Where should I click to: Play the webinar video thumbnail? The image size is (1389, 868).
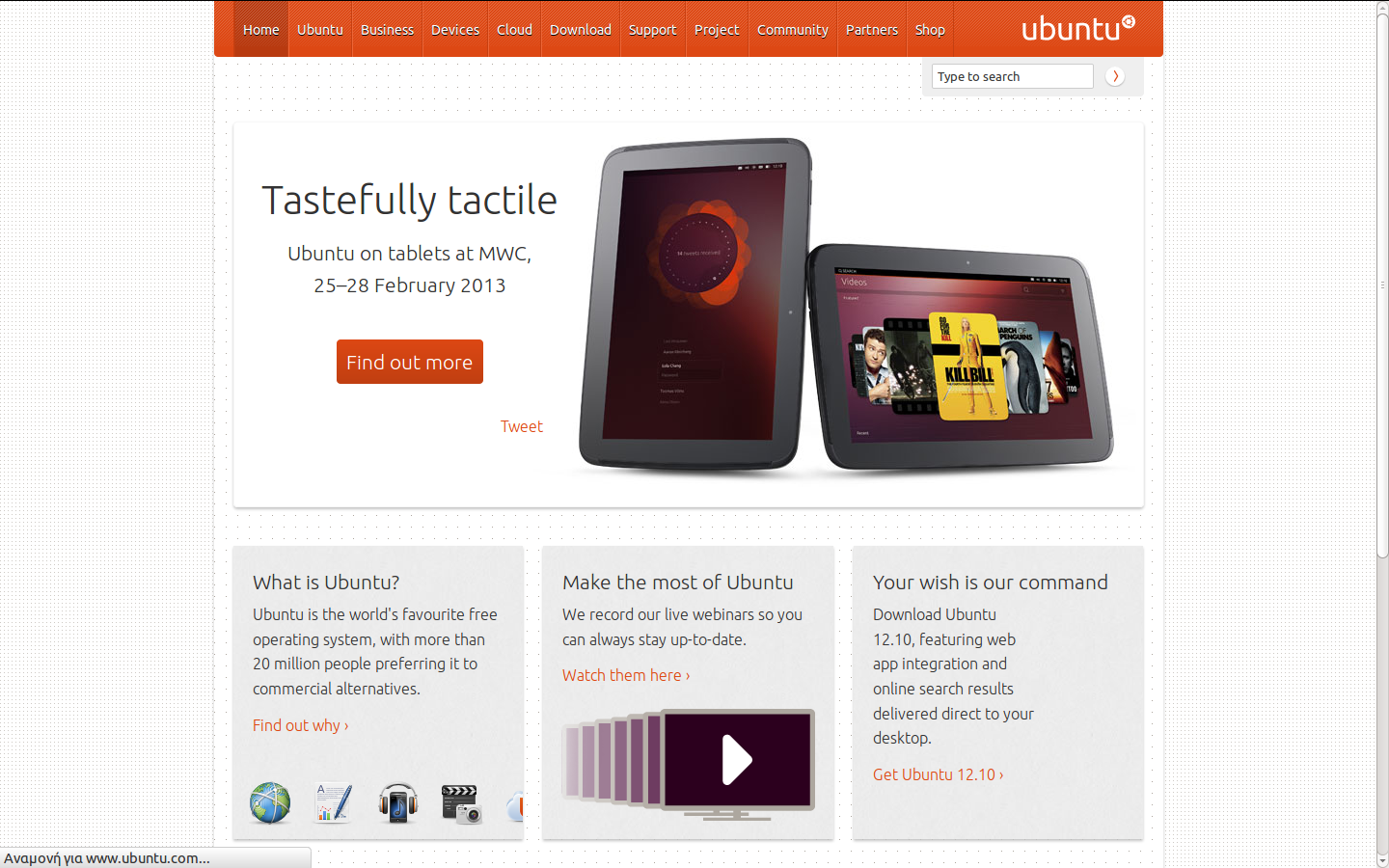click(x=738, y=760)
